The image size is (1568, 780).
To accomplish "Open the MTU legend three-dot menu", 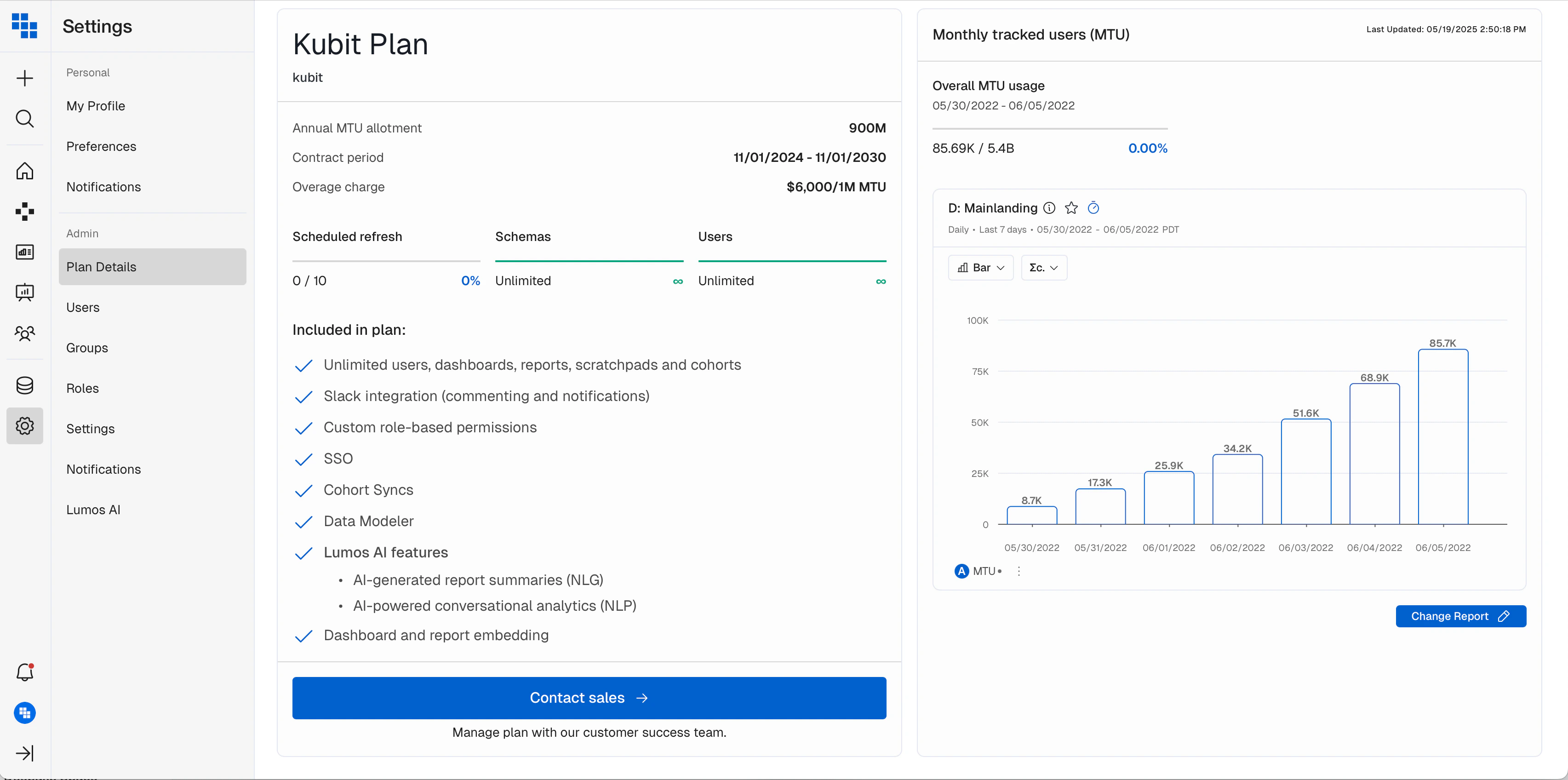I will (x=1019, y=571).
